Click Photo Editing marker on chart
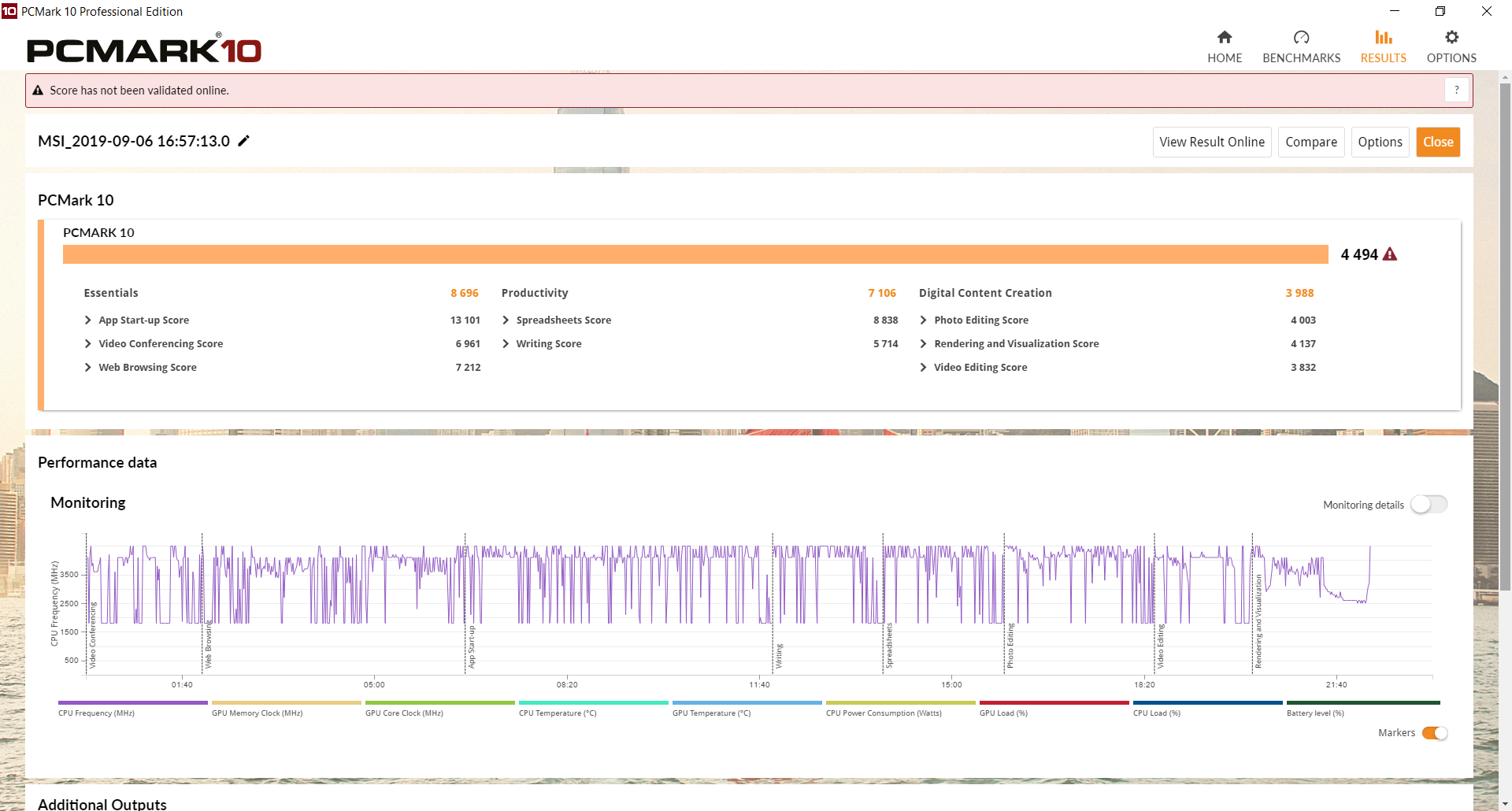1512x811 pixels. (x=1010, y=646)
